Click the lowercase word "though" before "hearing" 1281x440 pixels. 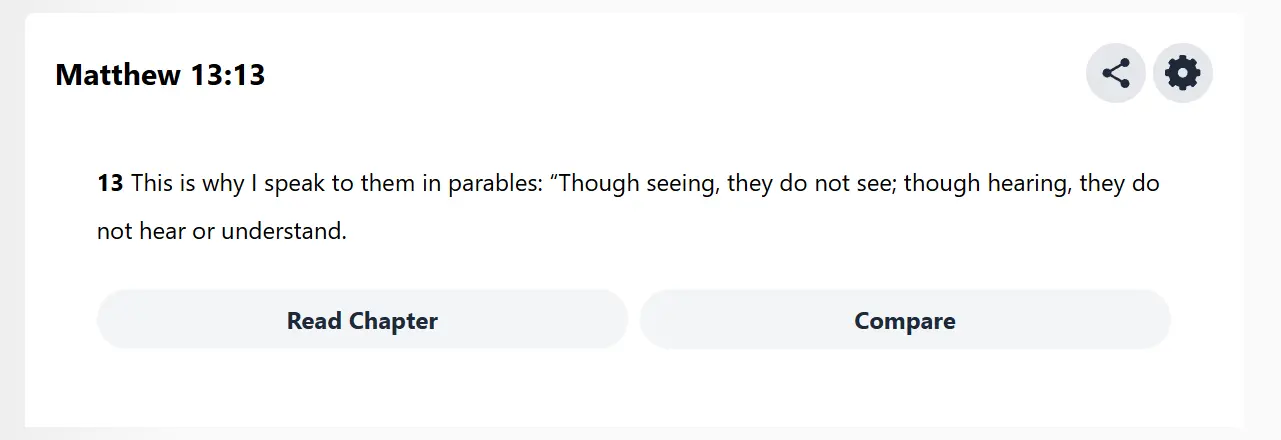click(941, 184)
